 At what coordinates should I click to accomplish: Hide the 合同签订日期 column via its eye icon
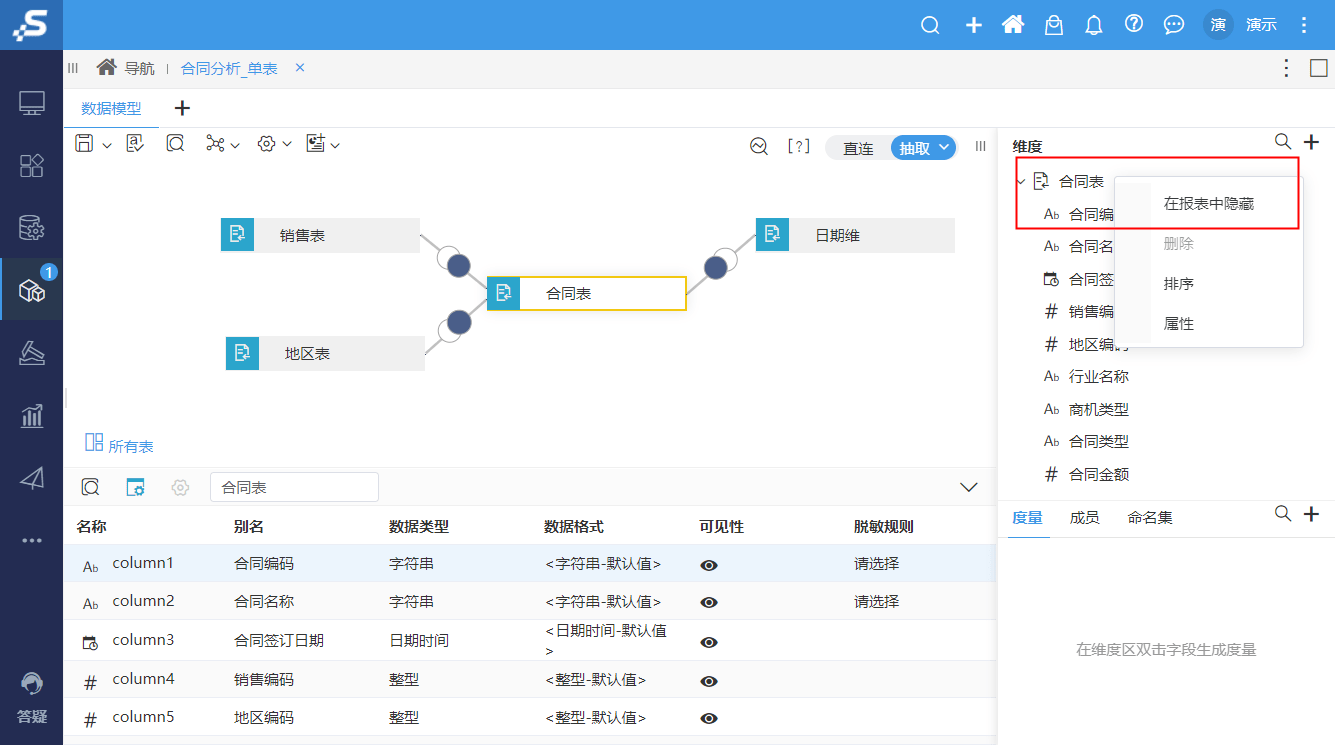[708, 641]
